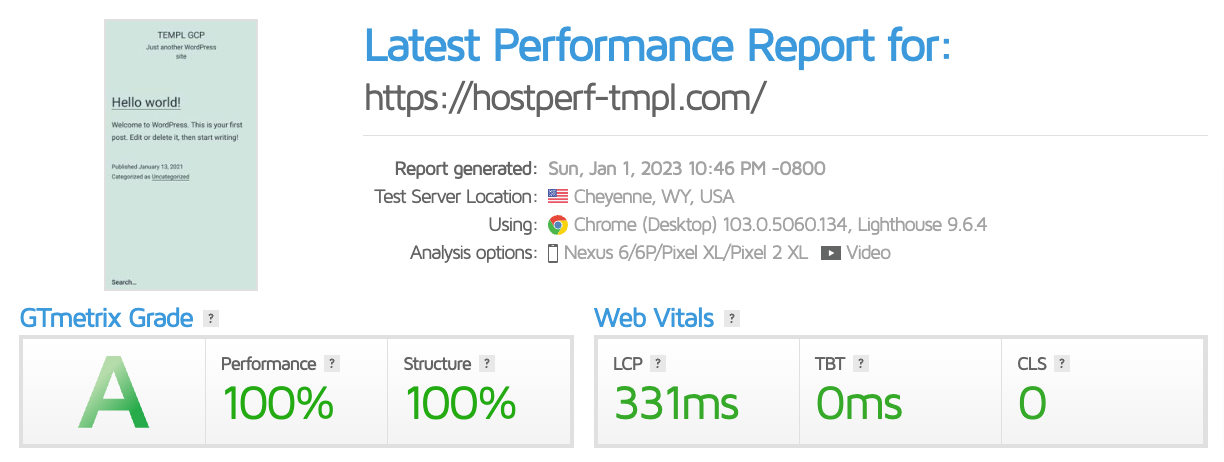
Task: Open the site screenshot thumbnail
Action: tap(181, 155)
